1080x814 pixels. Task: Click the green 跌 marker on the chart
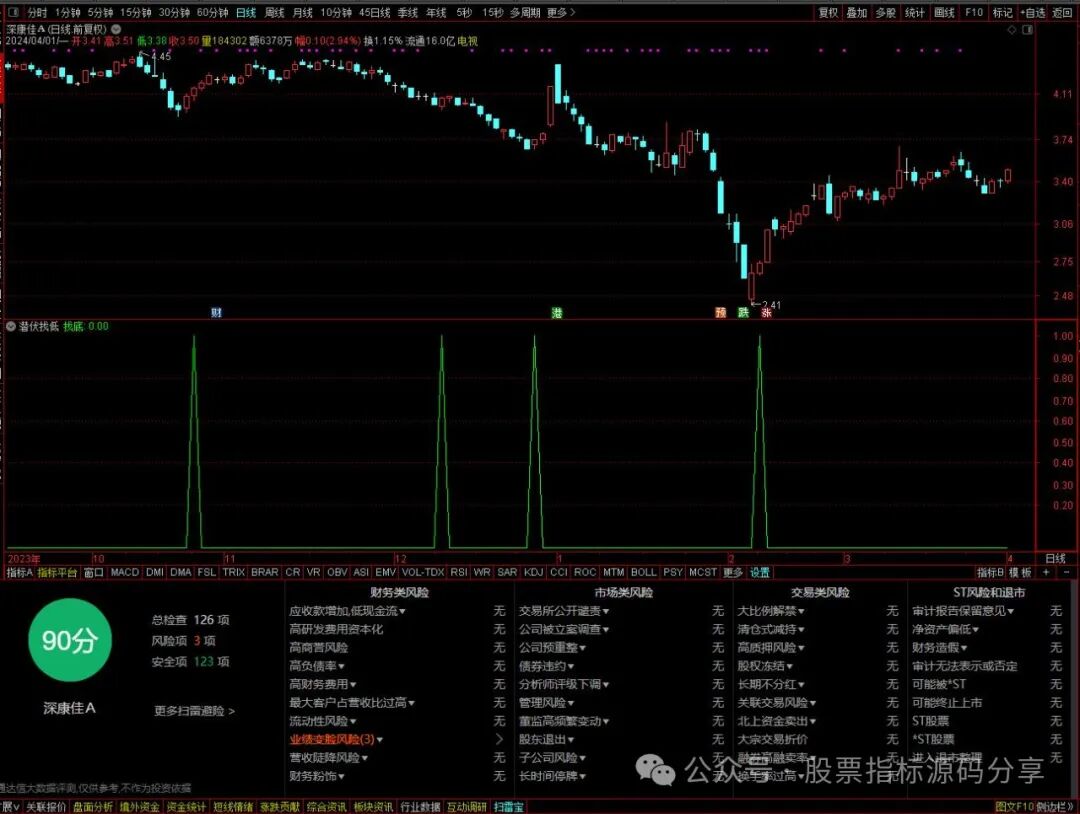(x=743, y=313)
